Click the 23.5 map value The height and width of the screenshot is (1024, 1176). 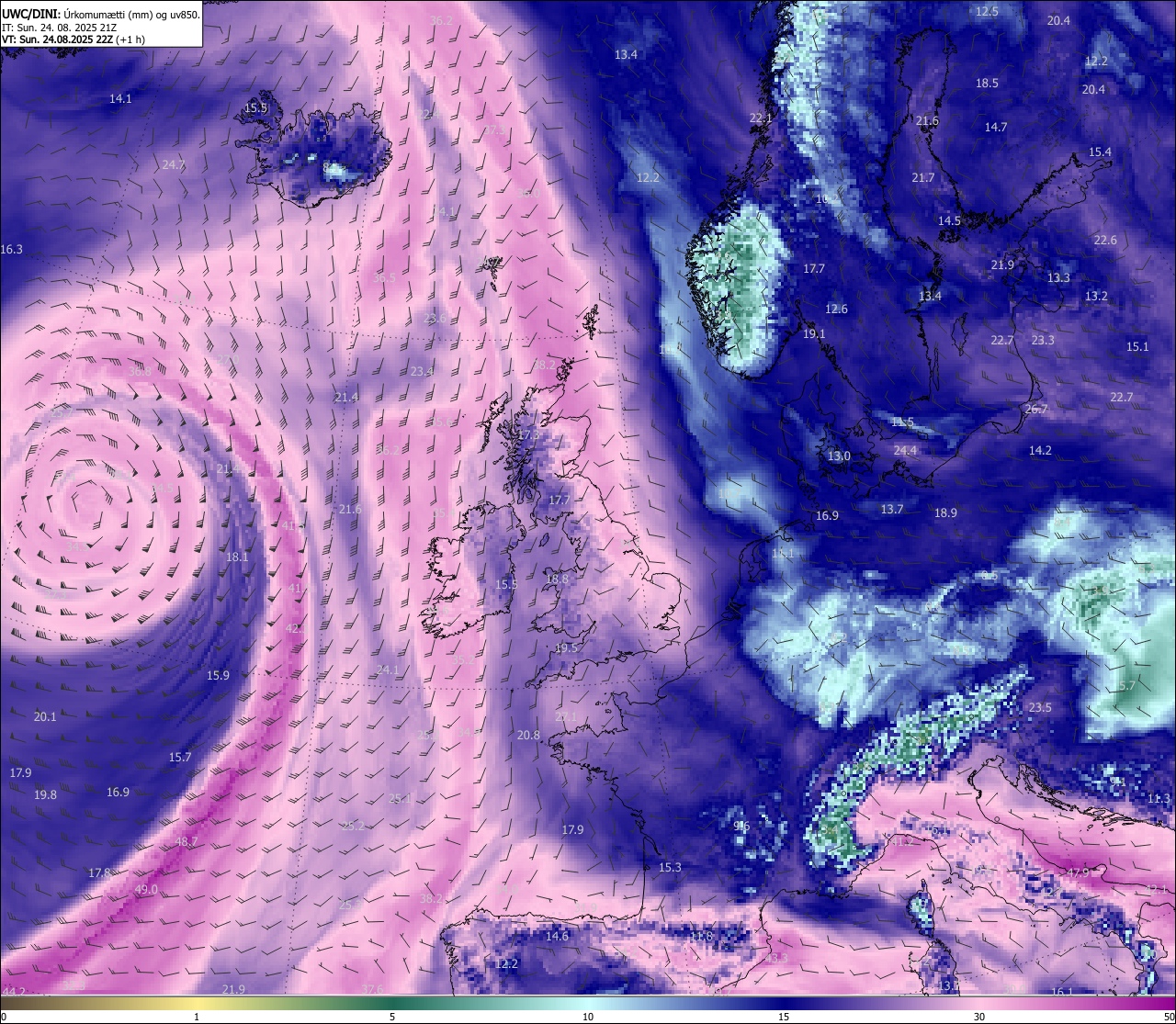coord(1040,707)
